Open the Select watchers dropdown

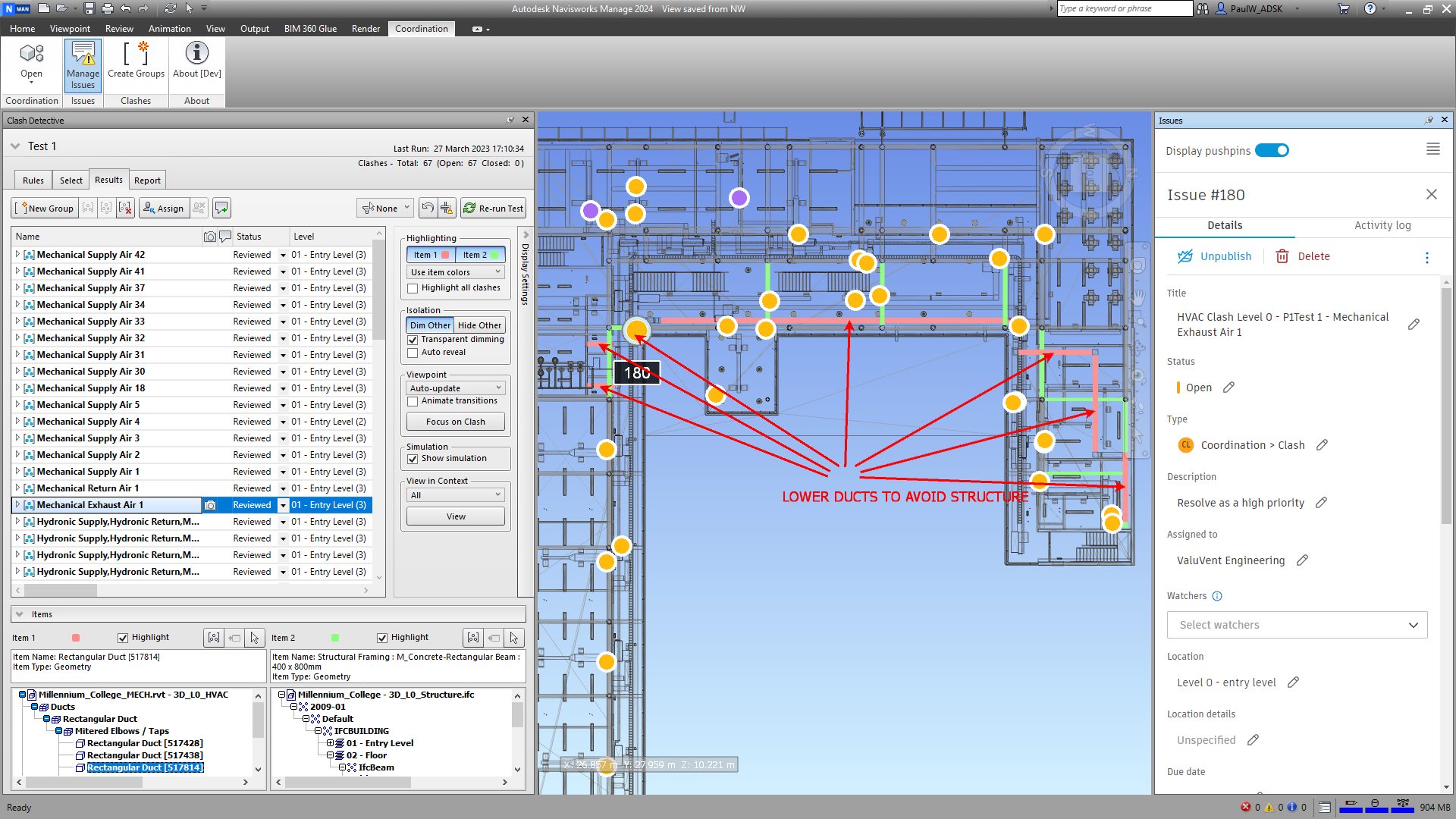click(x=1297, y=625)
